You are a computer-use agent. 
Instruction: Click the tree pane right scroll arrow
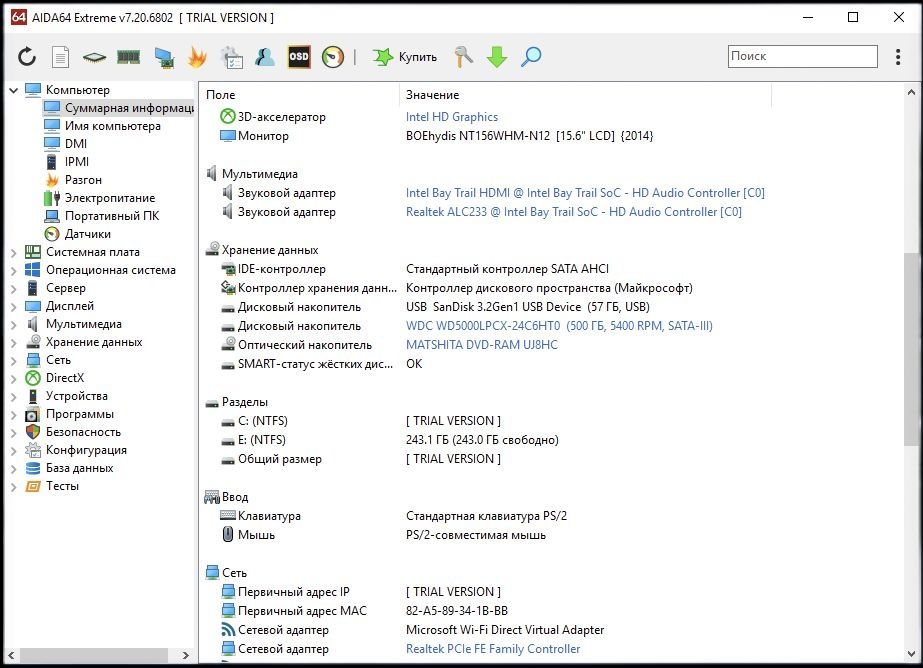185,655
